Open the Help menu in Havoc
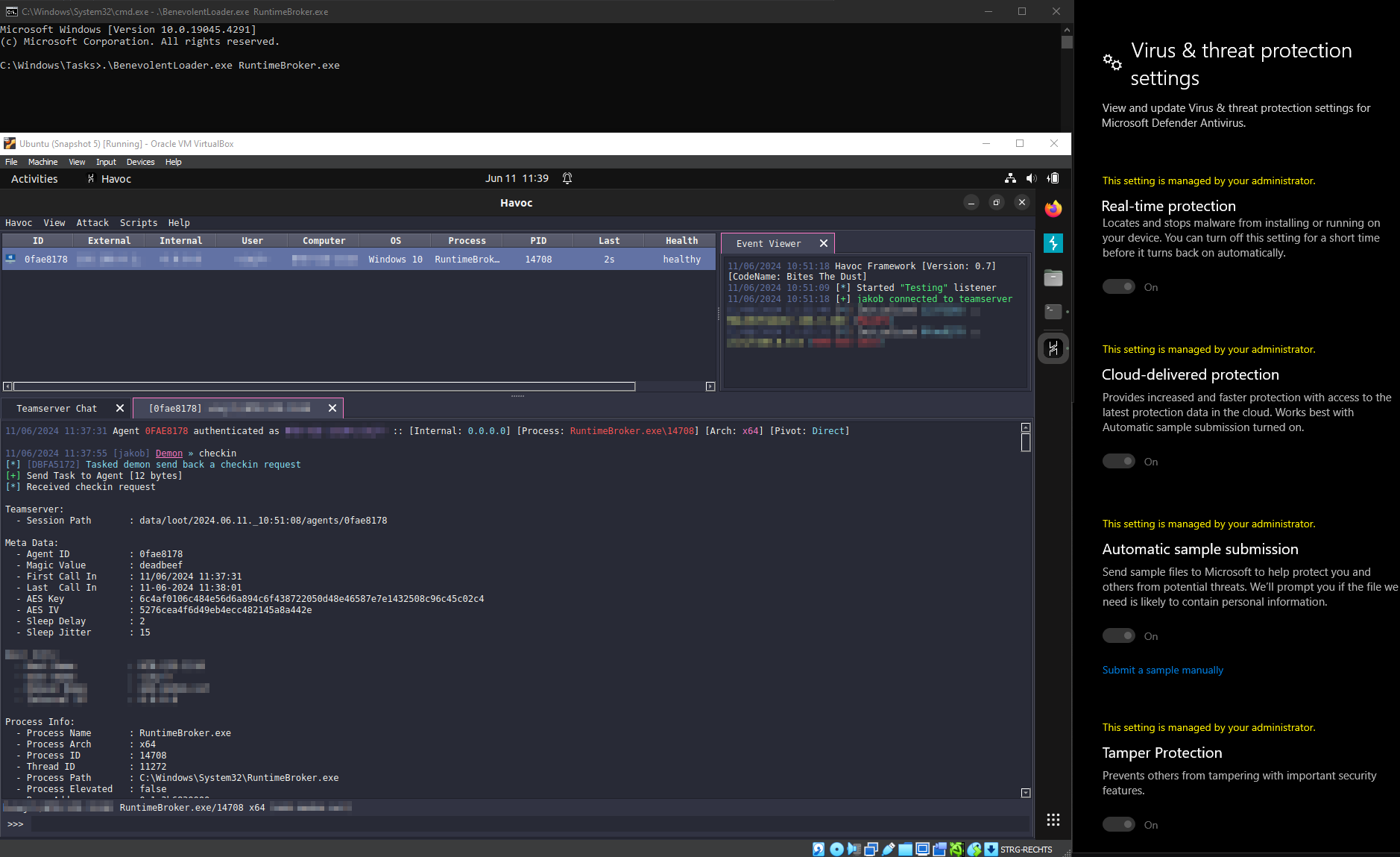The width and height of the screenshot is (1400, 857). point(179,223)
